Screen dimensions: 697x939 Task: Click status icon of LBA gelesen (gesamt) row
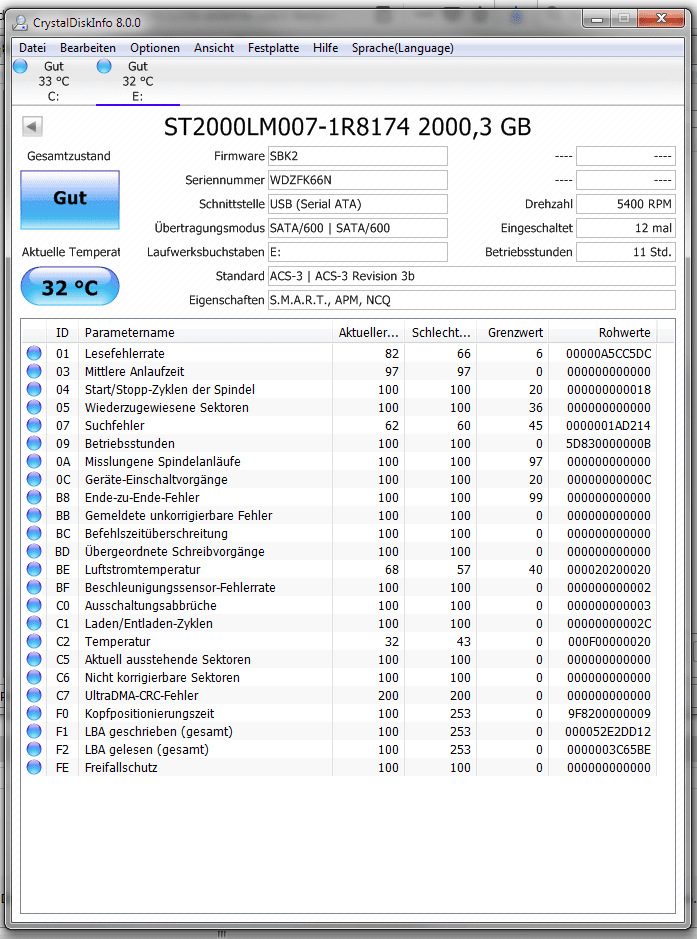tap(34, 749)
